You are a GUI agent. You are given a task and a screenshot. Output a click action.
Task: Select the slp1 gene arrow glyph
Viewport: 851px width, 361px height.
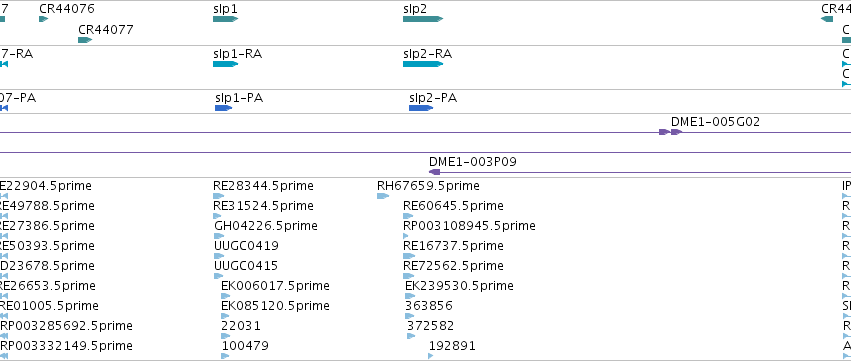[225, 19]
